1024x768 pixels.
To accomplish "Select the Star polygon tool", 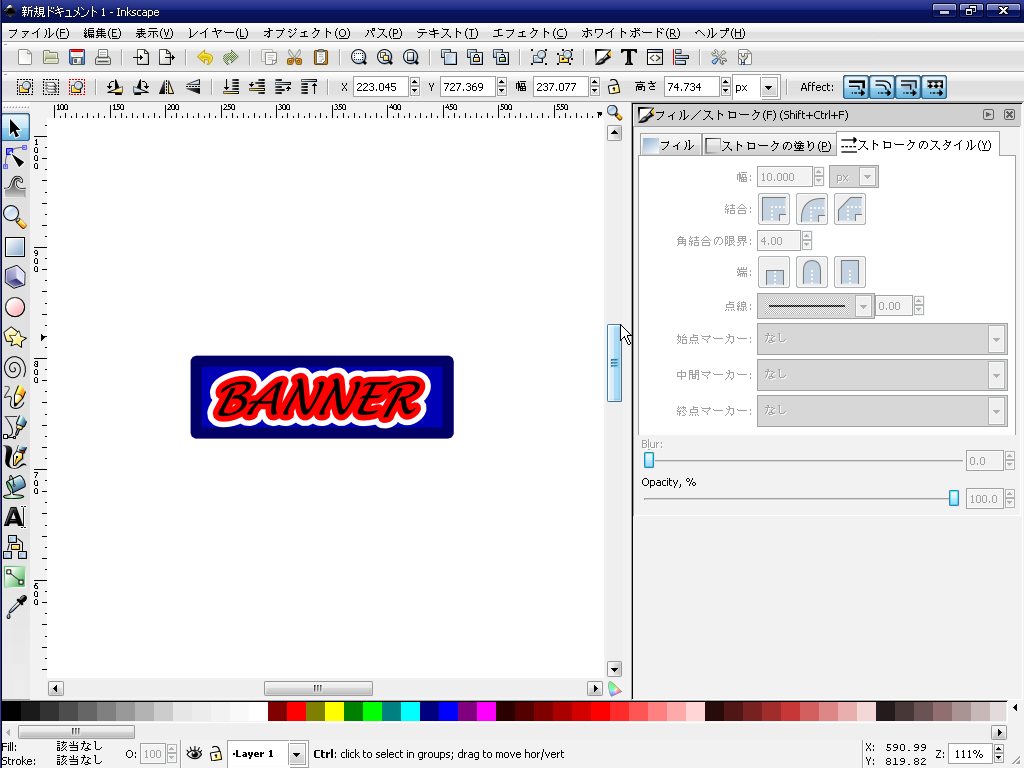I will coord(15,337).
